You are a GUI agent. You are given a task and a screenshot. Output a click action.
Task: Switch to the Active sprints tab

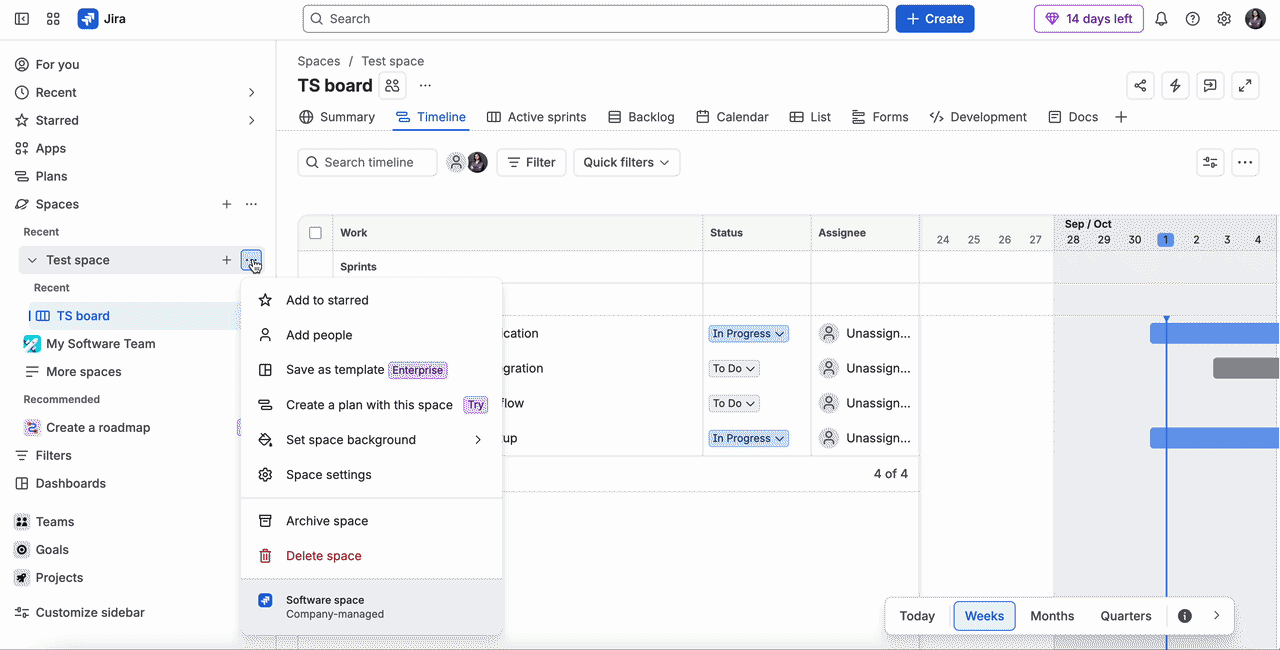[536, 117]
